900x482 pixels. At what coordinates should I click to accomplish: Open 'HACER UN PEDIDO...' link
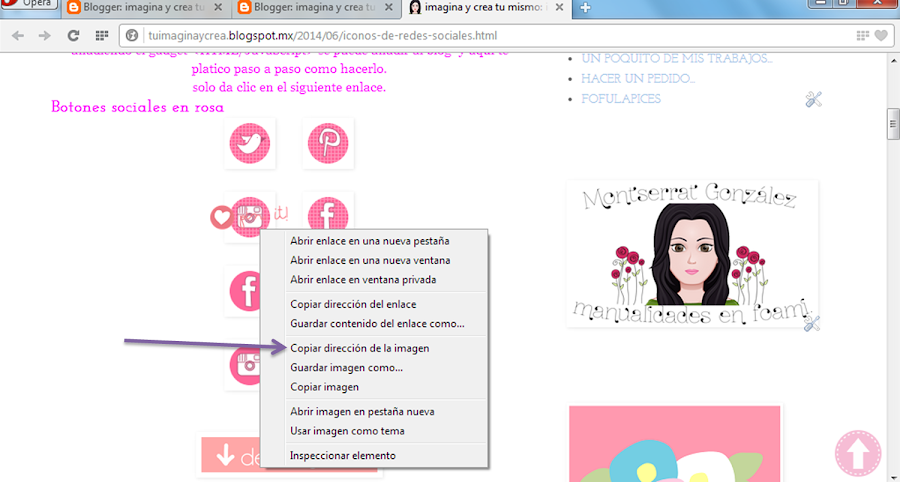pyautogui.click(x=638, y=79)
